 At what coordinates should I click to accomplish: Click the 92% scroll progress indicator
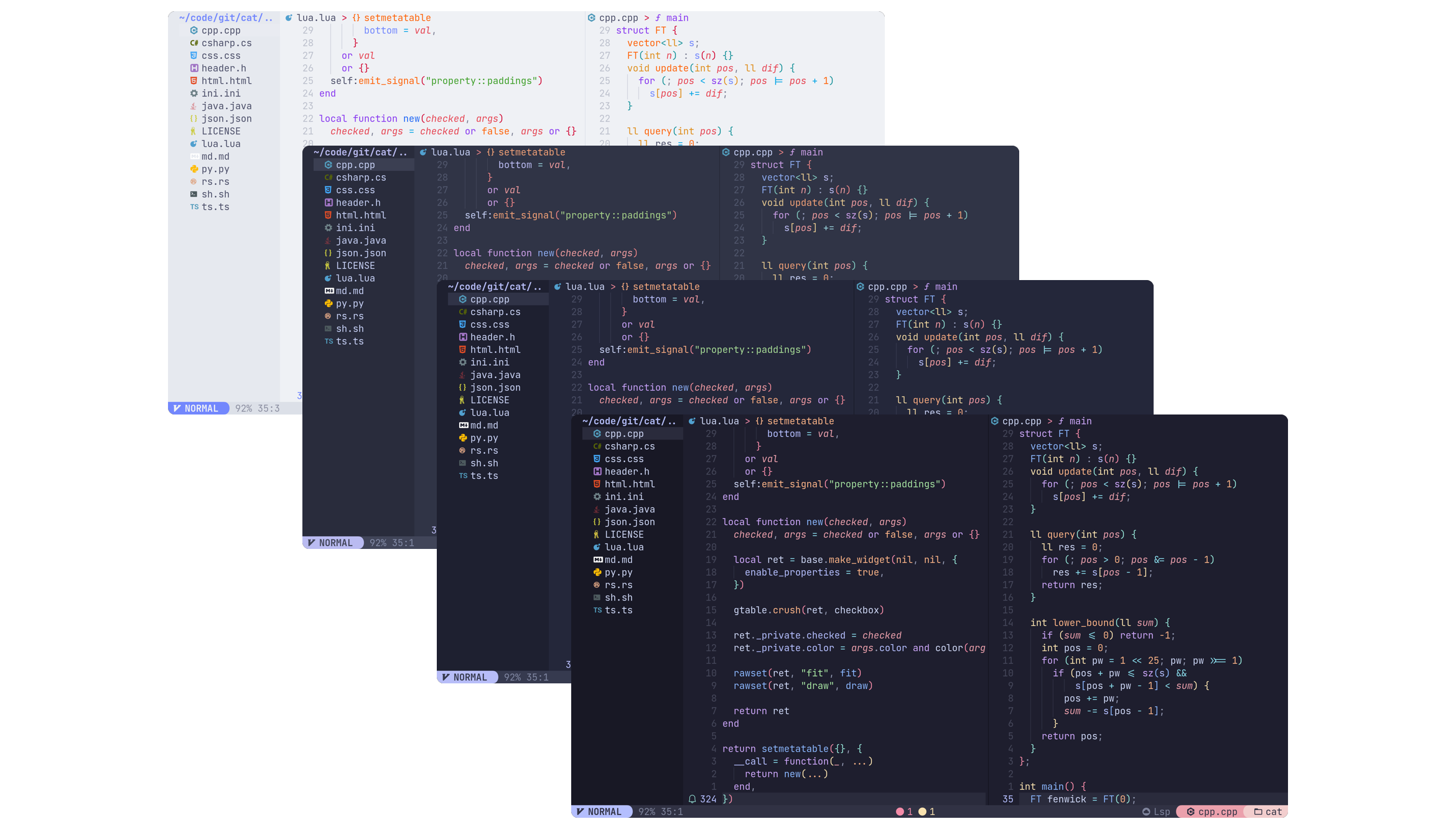pos(646,811)
